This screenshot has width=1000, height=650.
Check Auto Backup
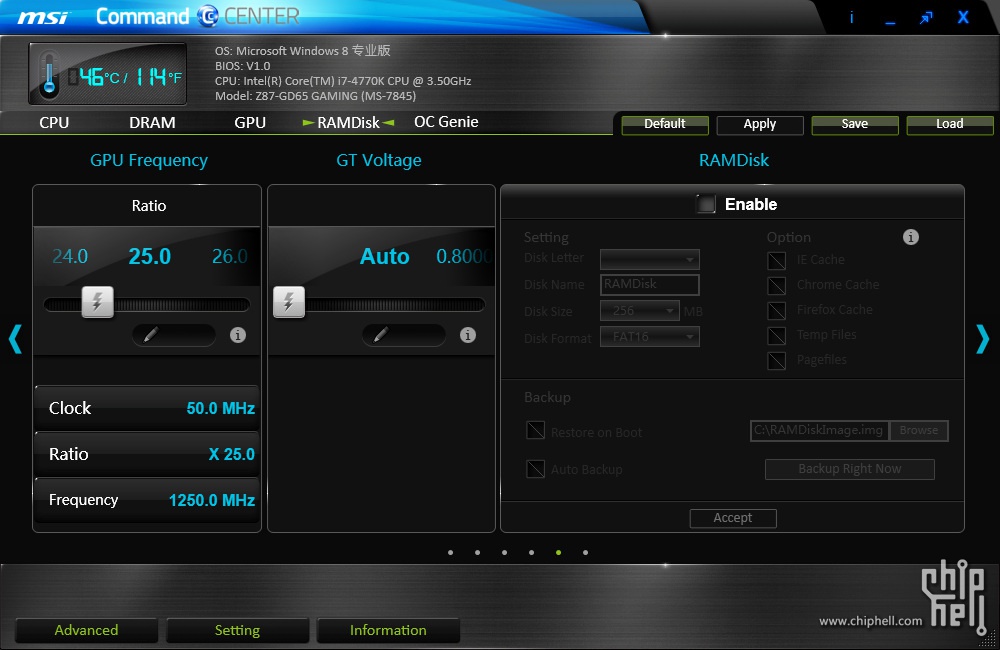click(x=535, y=469)
